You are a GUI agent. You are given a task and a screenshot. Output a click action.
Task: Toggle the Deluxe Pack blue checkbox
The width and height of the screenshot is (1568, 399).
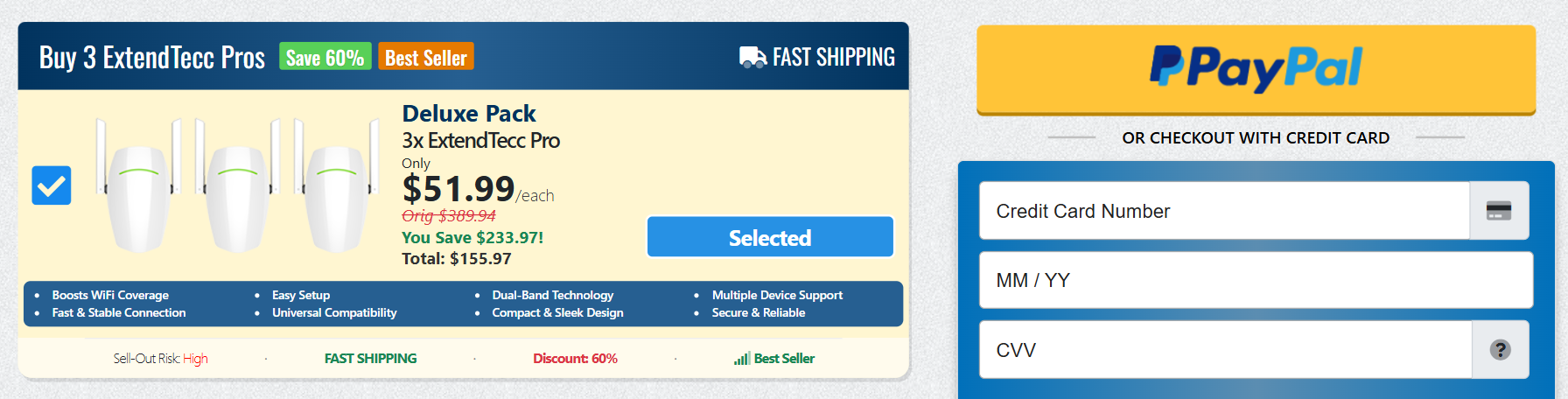pos(52,185)
